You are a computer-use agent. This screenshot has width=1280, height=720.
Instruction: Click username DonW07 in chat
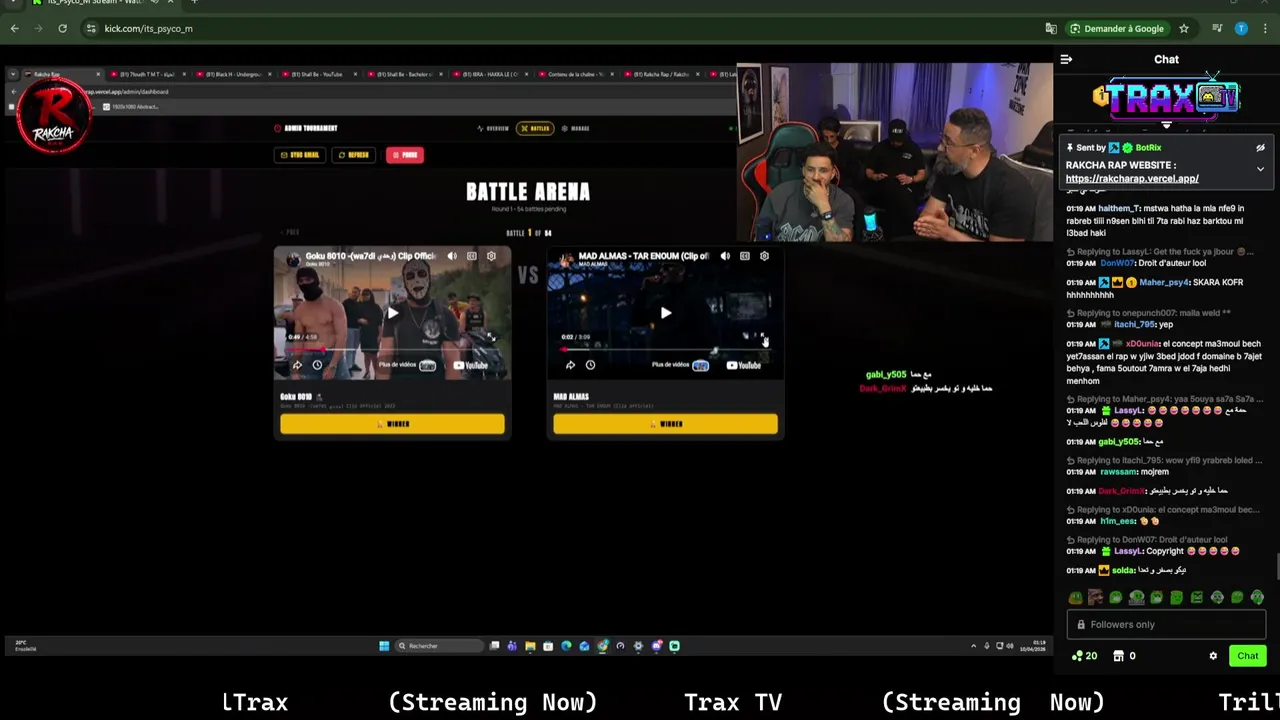pyautogui.click(x=1117, y=263)
